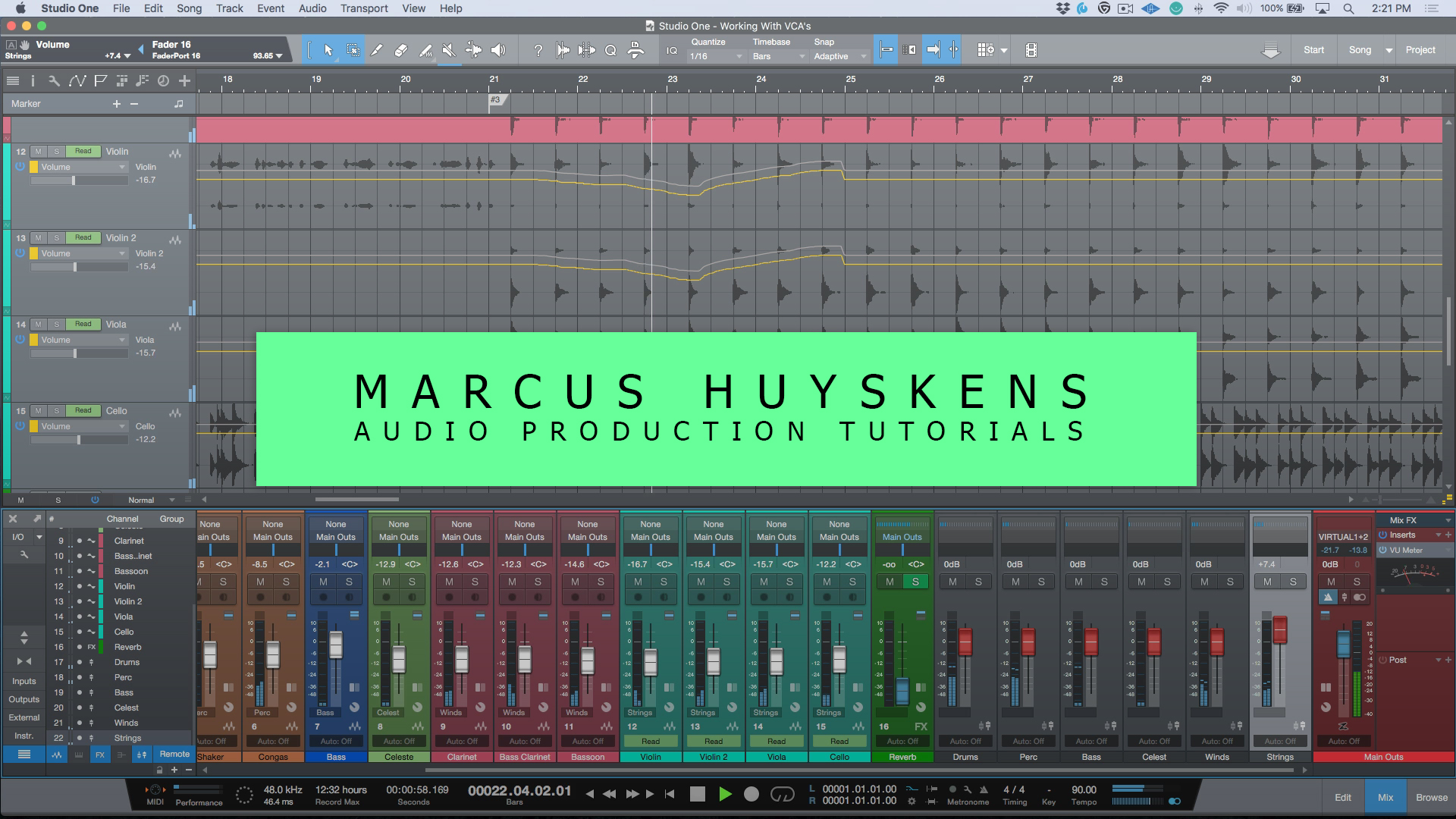Solo the Violin 2 track
Image resolution: width=1456 pixels, height=819 pixels.
point(56,238)
